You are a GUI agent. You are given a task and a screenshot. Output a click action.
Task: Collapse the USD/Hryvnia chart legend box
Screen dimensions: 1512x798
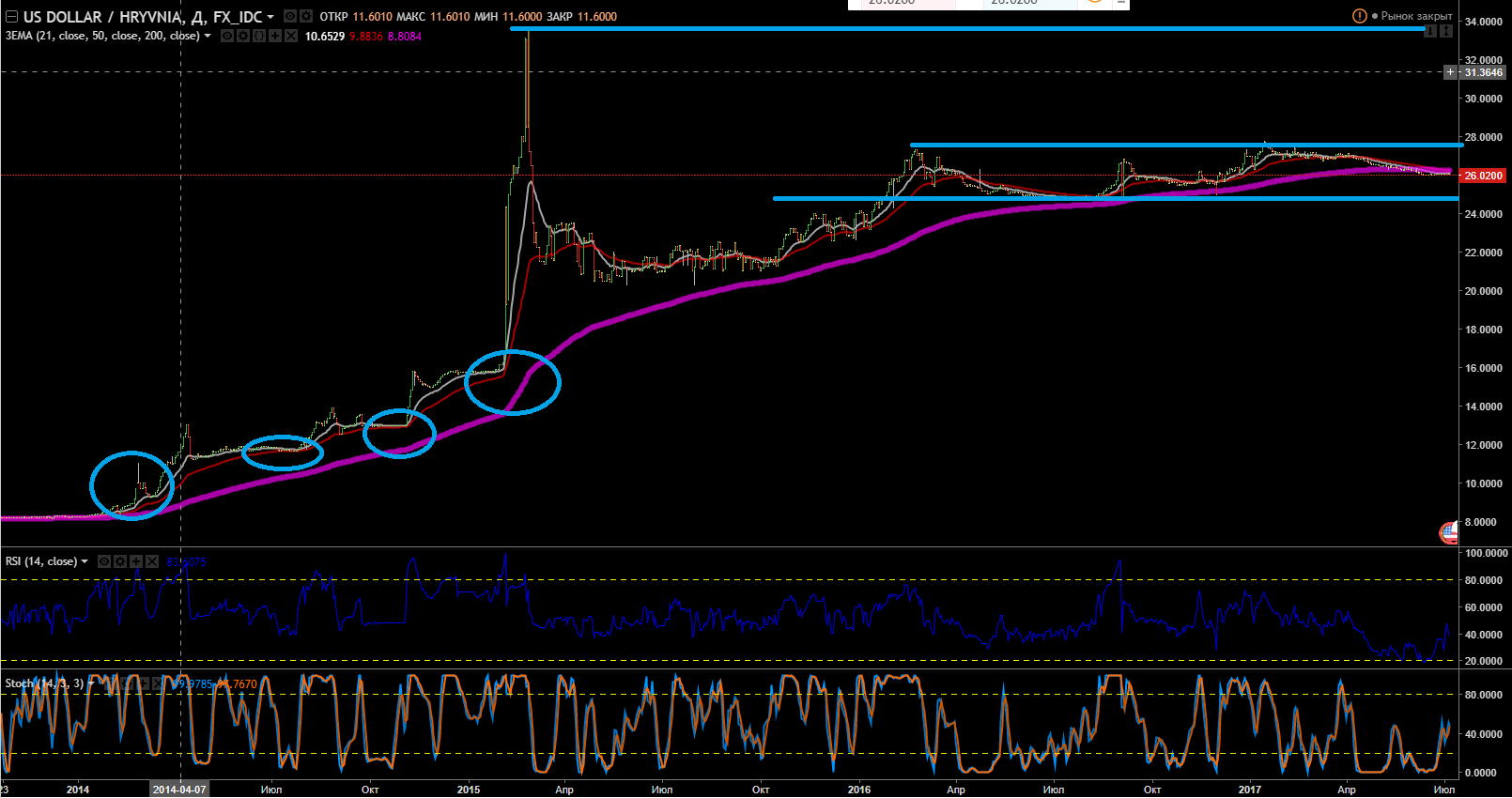[12, 17]
